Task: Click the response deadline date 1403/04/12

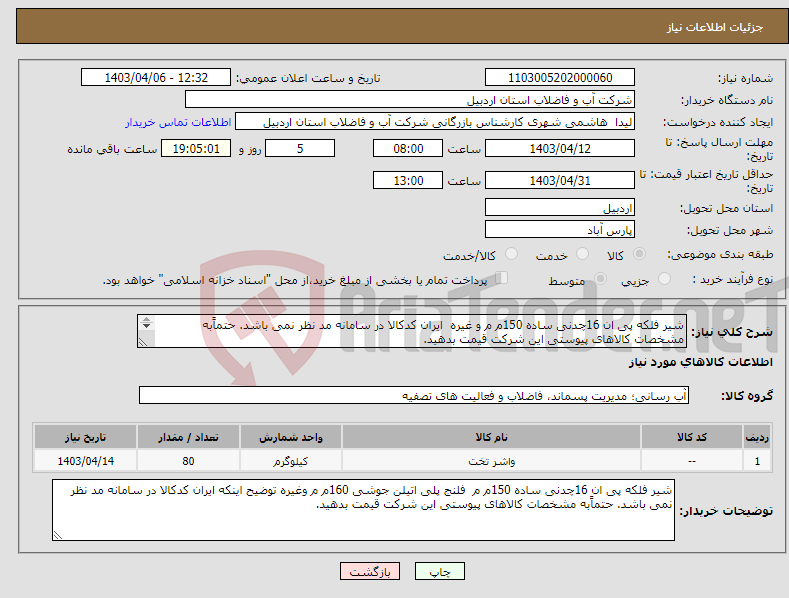Action: (x=560, y=148)
